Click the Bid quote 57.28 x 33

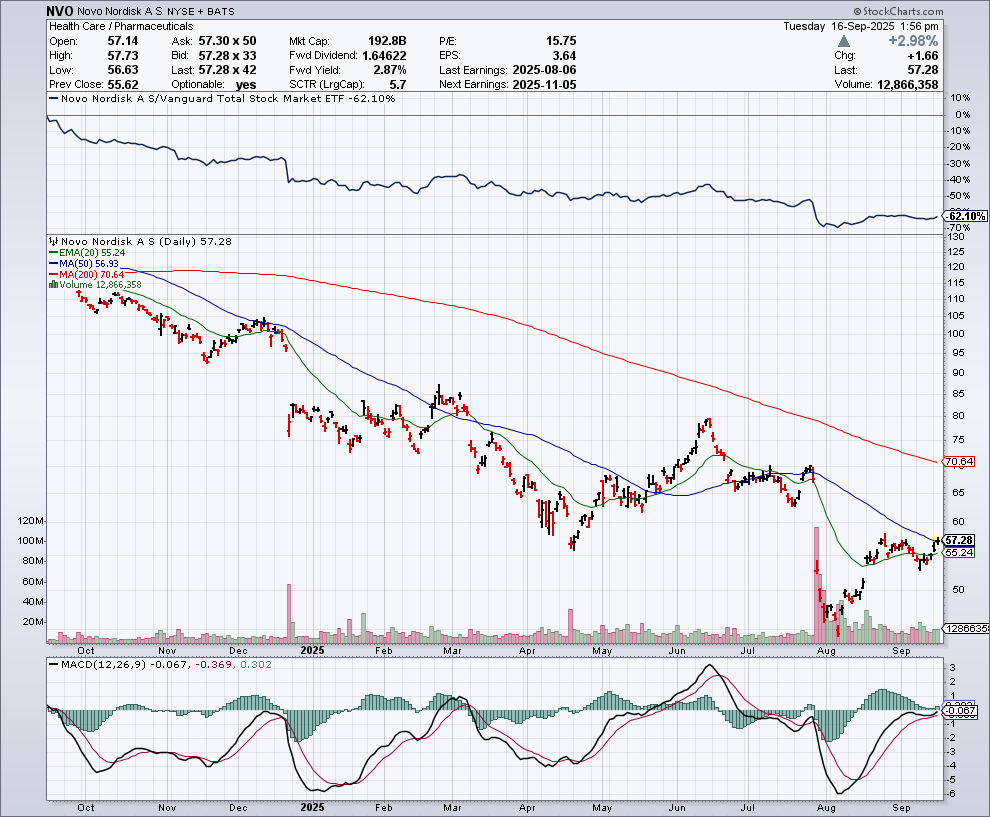(x=227, y=55)
